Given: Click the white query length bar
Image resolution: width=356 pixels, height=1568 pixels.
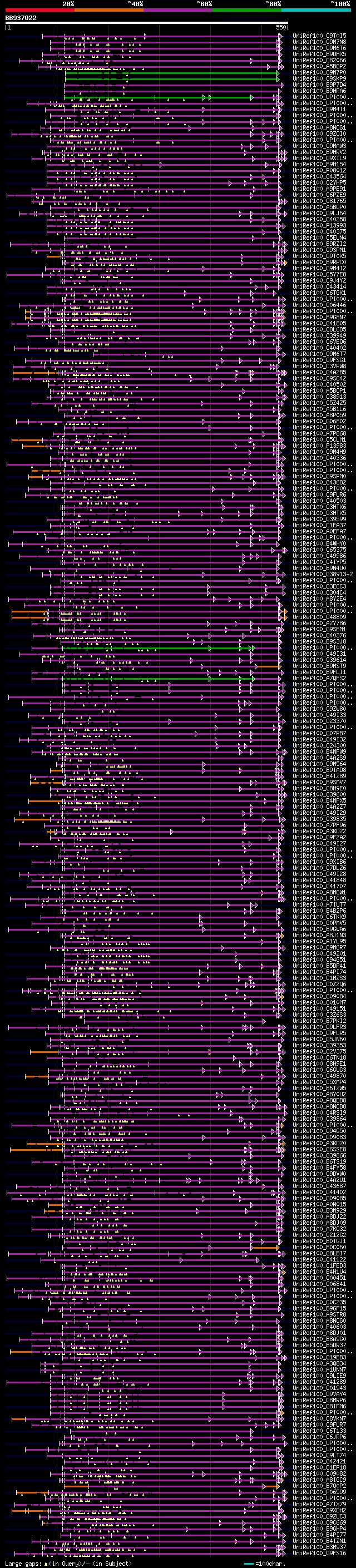Looking at the screenshot, I should pyautogui.click(x=147, y=23).
